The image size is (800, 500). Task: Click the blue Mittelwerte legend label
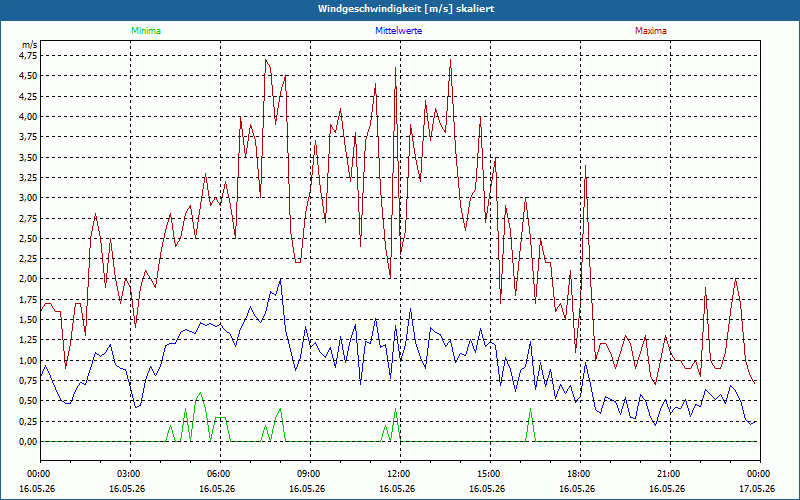click(x=398, y=31)
